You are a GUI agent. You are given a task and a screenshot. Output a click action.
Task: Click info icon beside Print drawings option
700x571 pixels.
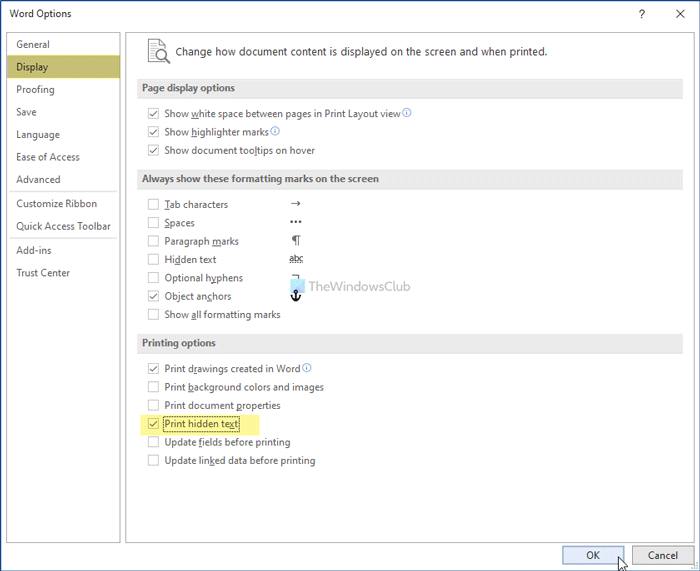point(307,368)
